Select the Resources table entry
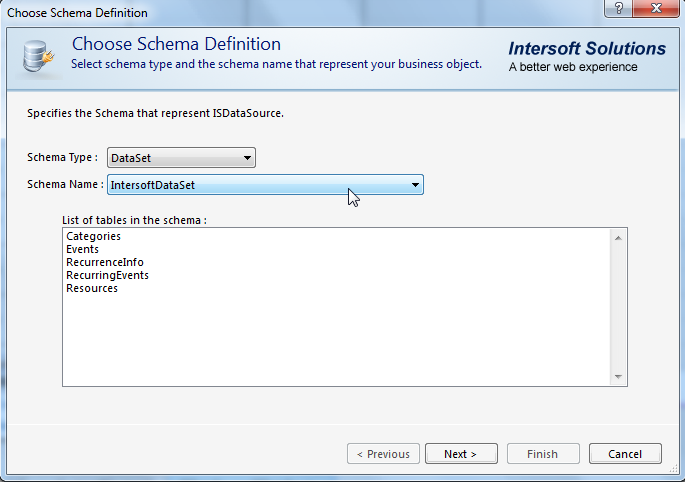The width and height of the screenshot is (685, 482). 92,288
